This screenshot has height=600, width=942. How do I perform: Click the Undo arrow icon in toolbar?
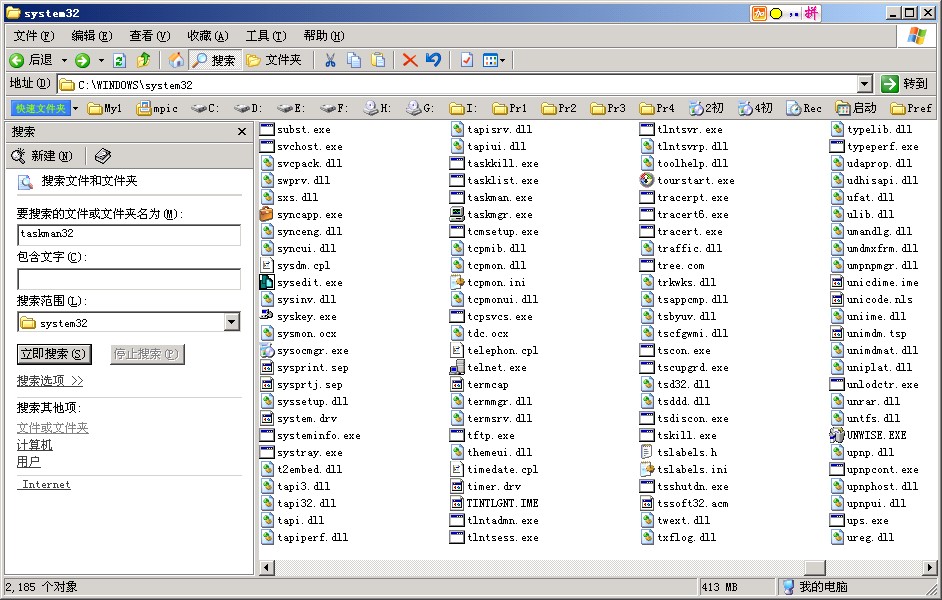pyautogui.click(x=433, y=61)
